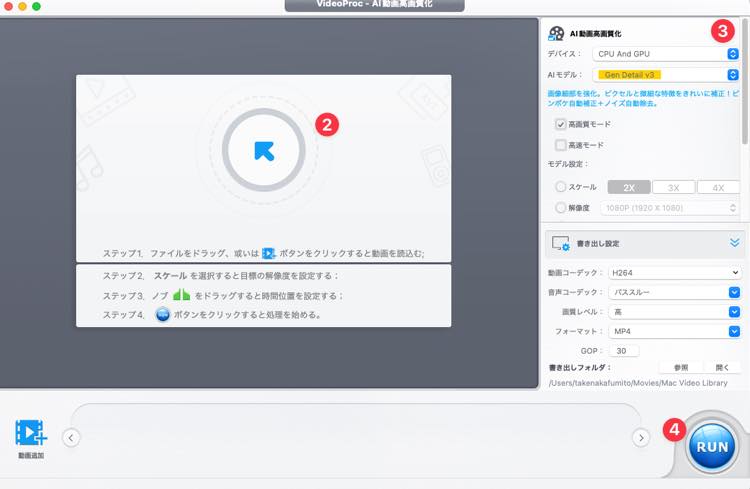
Task: Click the AI動画高画質化 film reel icon
Action: point(556,33)
